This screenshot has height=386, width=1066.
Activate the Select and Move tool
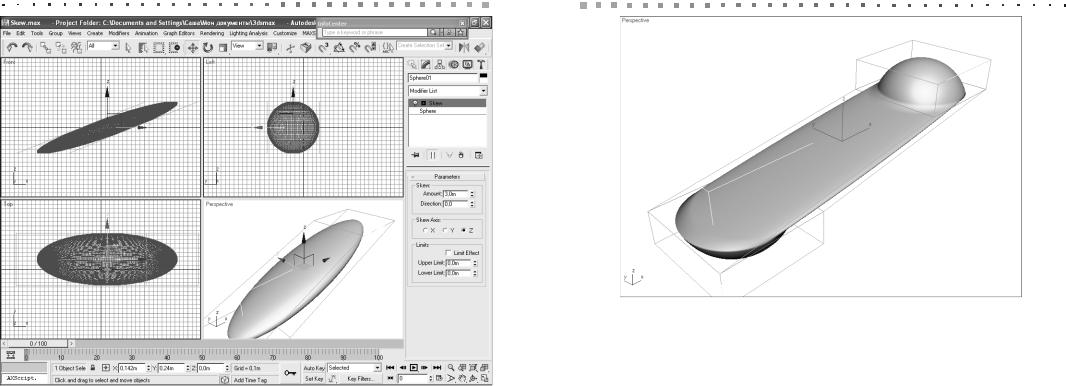tap(192, 47)
